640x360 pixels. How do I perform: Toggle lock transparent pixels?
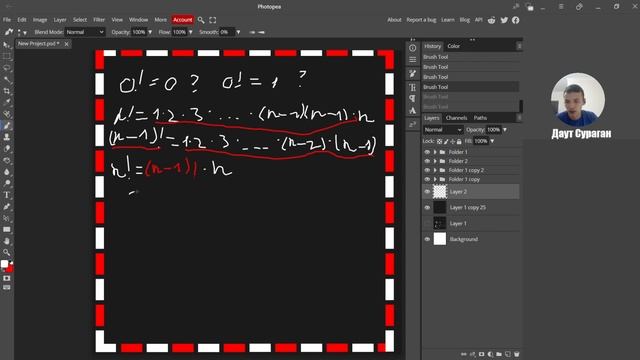click(440, 141)
